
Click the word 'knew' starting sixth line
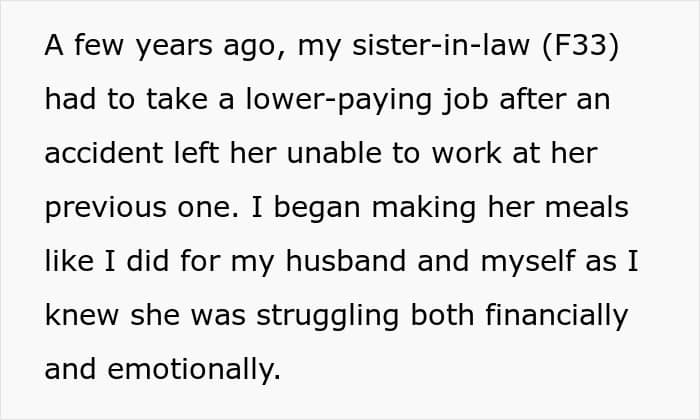pos(82,315)
